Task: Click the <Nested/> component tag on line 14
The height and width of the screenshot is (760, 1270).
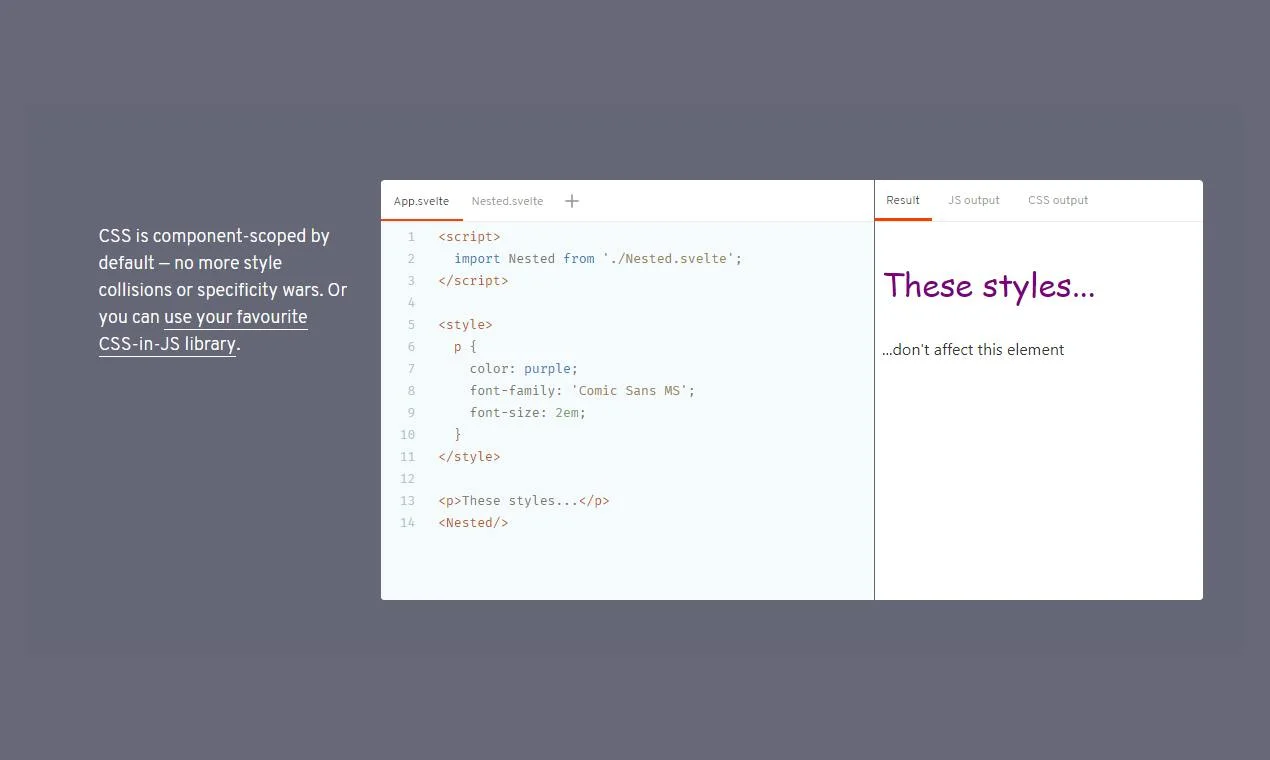Action: click(473, 523)
